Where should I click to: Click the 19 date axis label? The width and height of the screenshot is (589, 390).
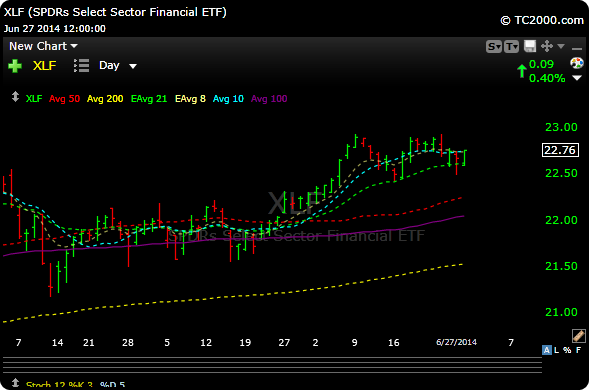tap(245, 343)
